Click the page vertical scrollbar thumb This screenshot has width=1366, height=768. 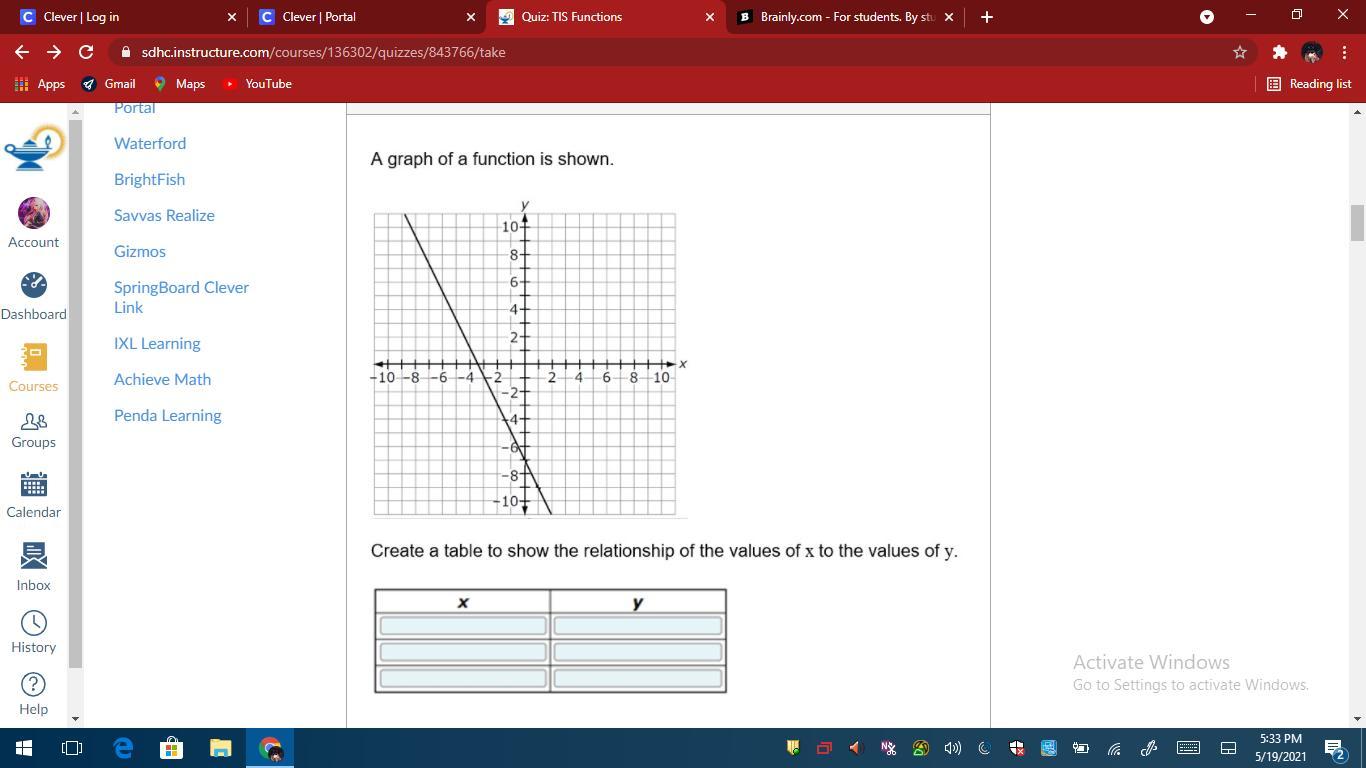(x=1357, y=223)
